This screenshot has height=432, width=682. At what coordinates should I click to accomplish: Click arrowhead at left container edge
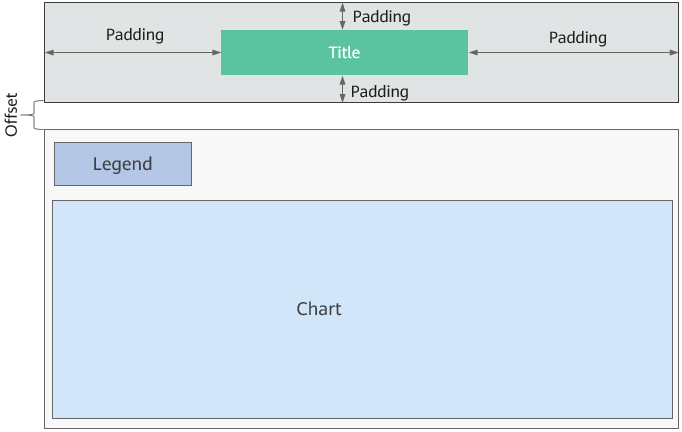[50, 52]
